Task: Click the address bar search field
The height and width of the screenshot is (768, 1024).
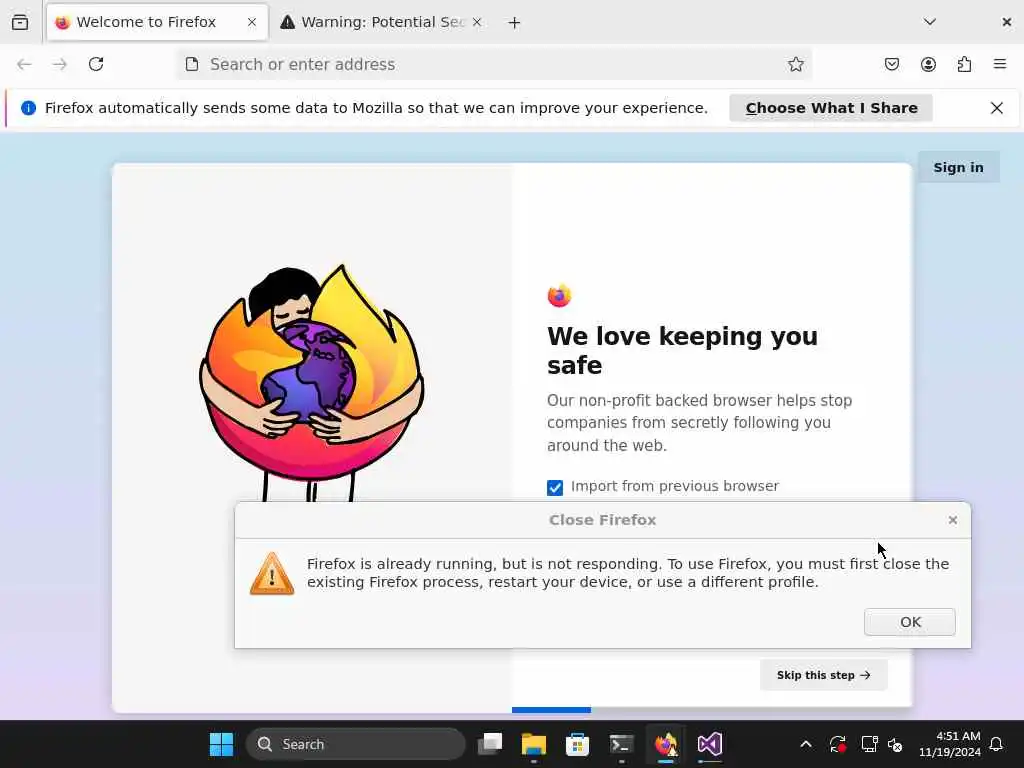Action: click(x=494, y=64)
